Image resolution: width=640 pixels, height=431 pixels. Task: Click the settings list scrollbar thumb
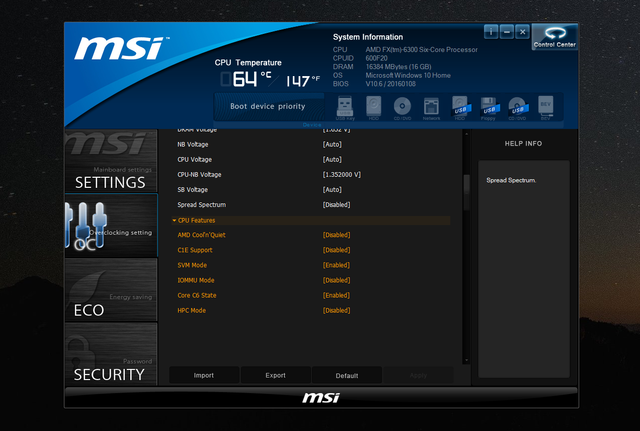(x=467, y=192)
